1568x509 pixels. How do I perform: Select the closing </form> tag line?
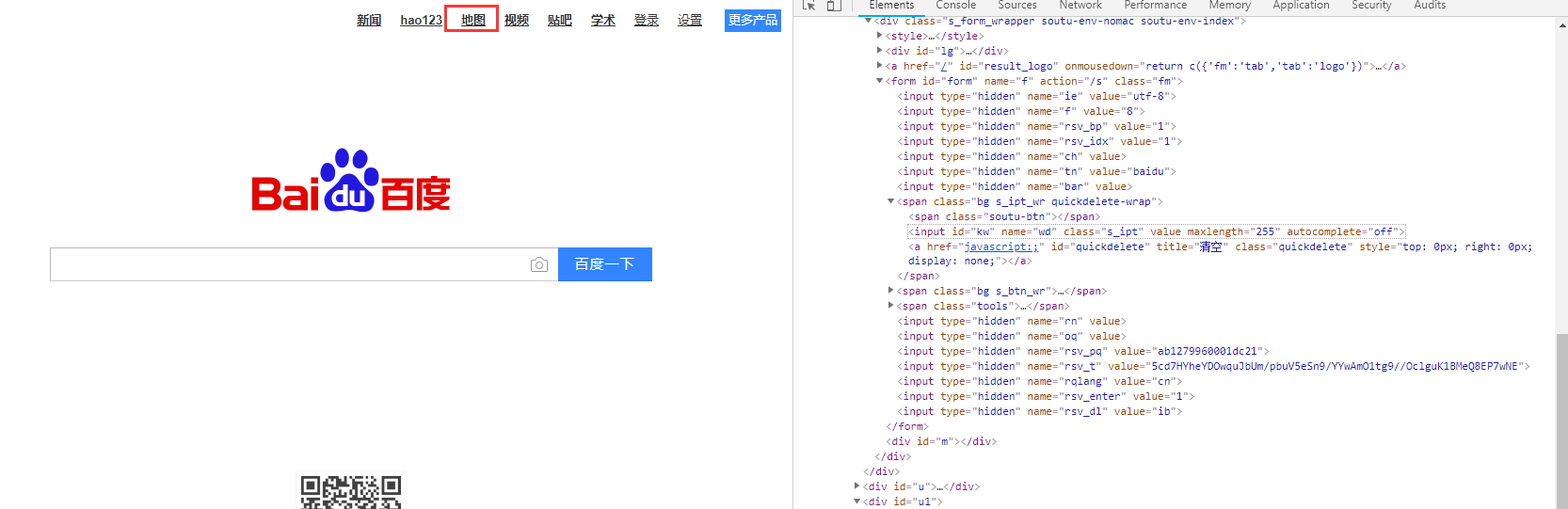906,426
